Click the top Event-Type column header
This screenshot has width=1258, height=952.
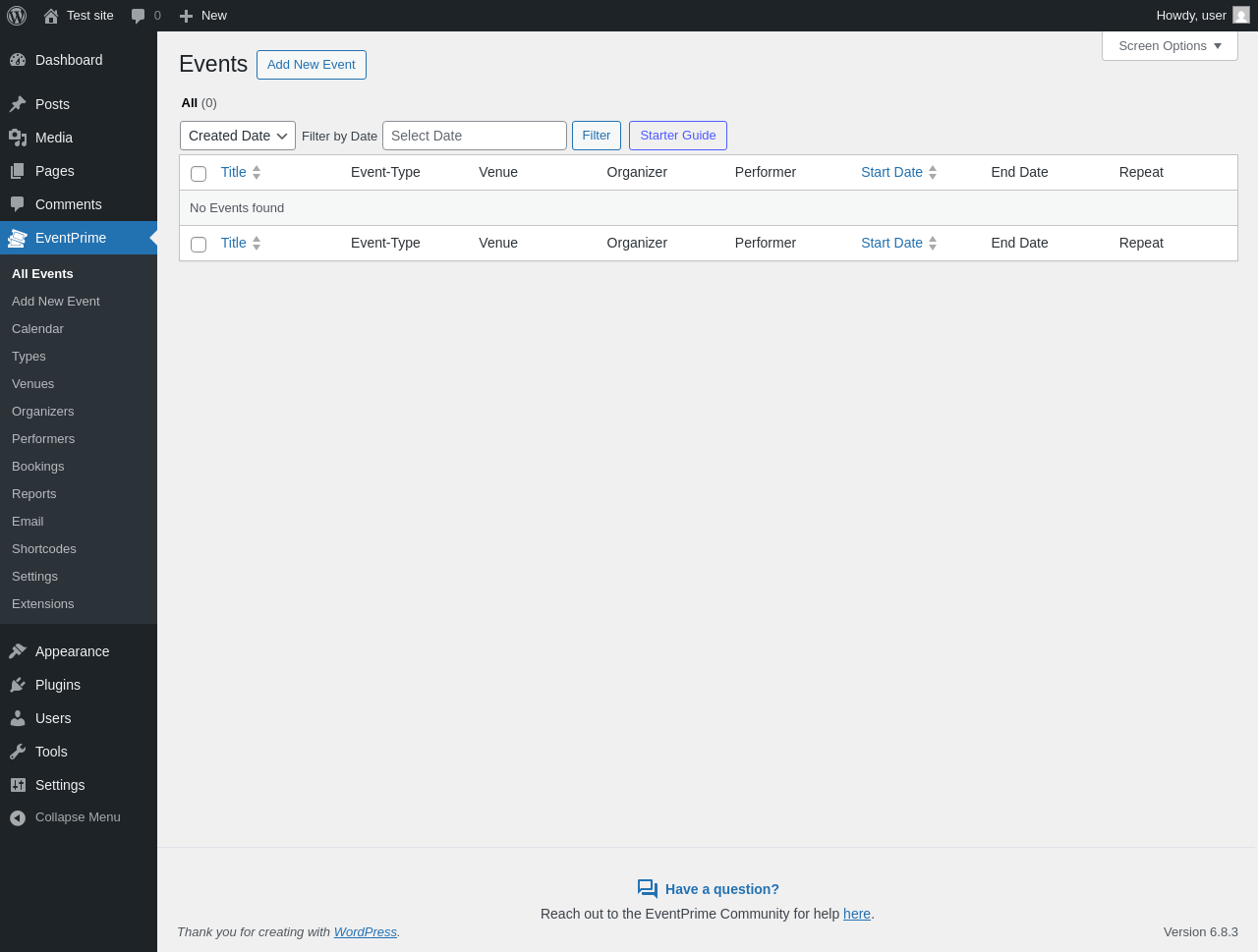pos(385,172)
